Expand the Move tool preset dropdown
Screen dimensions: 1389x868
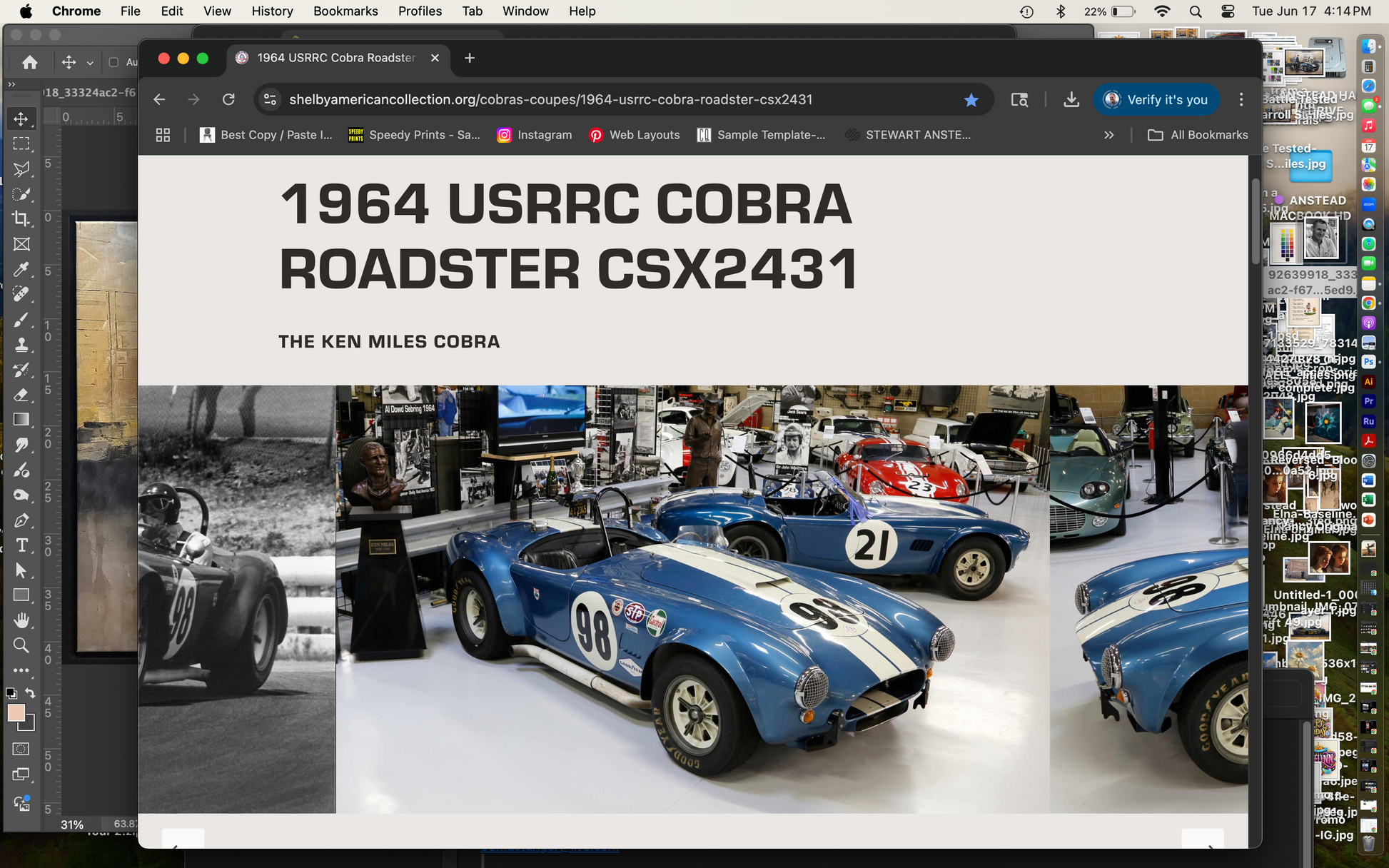point(90,63)
